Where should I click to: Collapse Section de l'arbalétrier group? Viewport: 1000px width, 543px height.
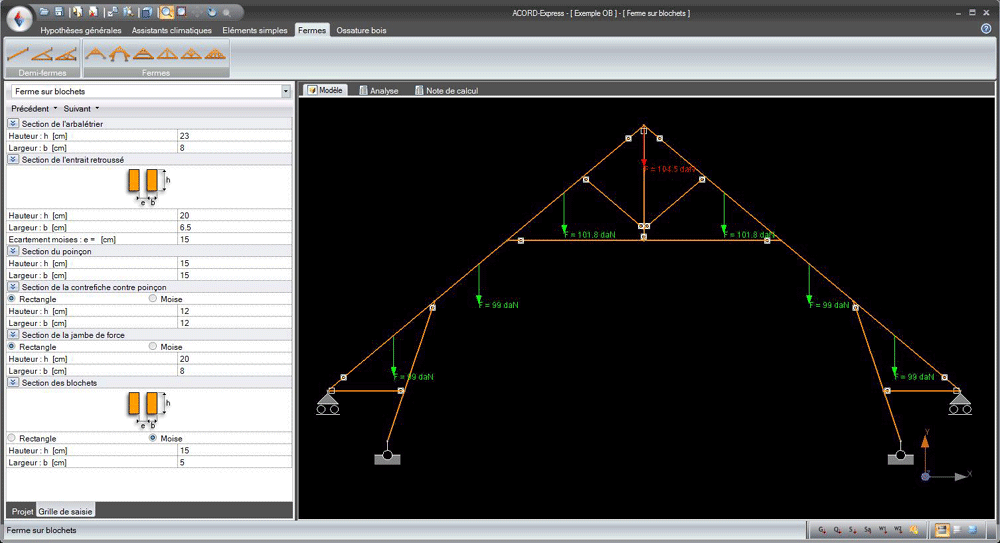click(13, 123)
